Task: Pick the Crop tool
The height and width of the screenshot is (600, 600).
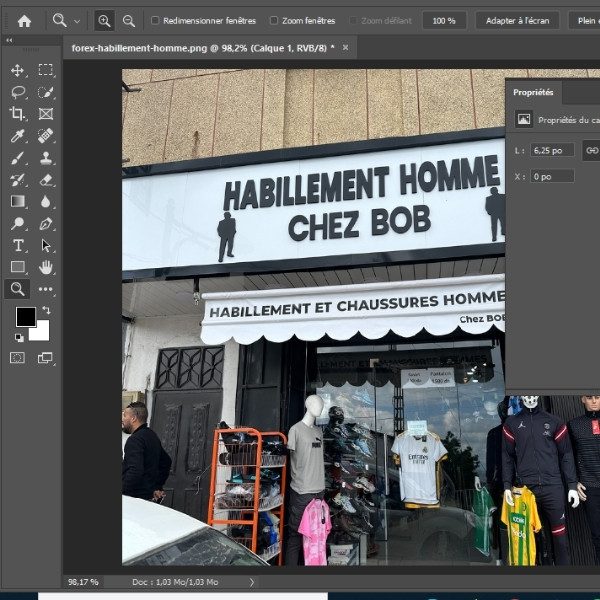Action: pyautogui.click(x=17, y=114)
